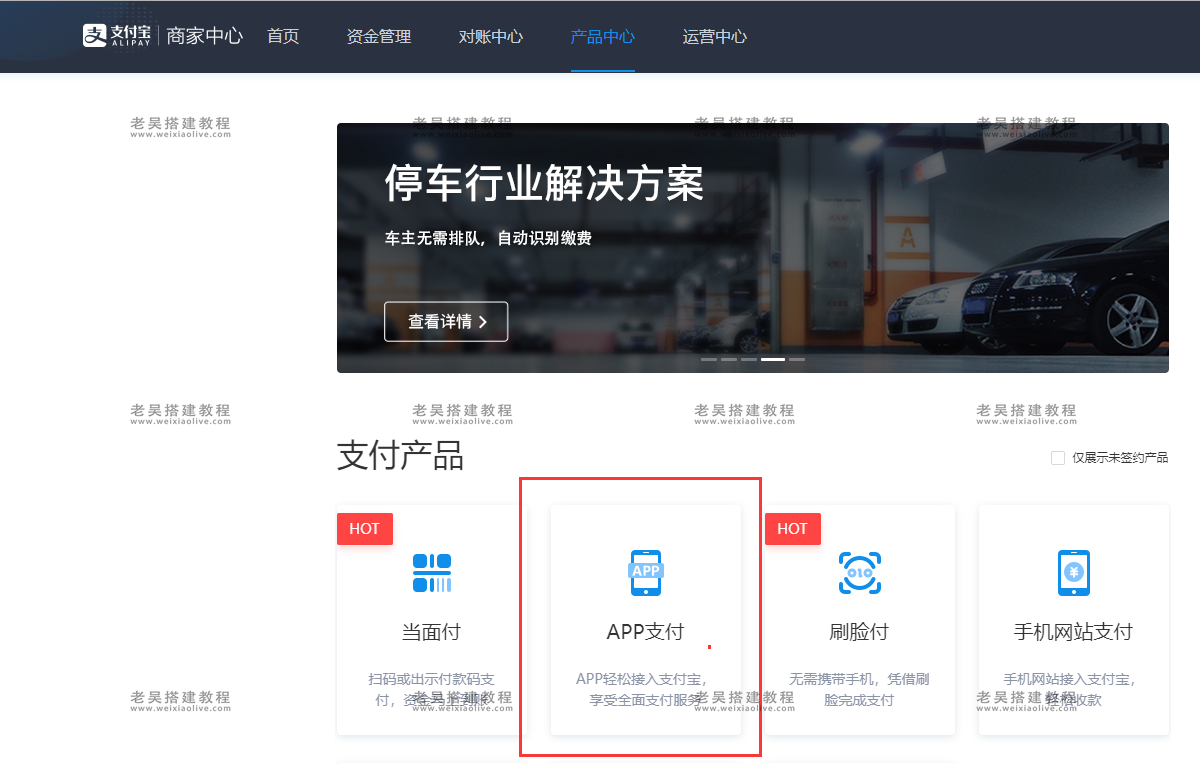
Task: Click the 商家中心 merchant center label
Action: (205, 36)
